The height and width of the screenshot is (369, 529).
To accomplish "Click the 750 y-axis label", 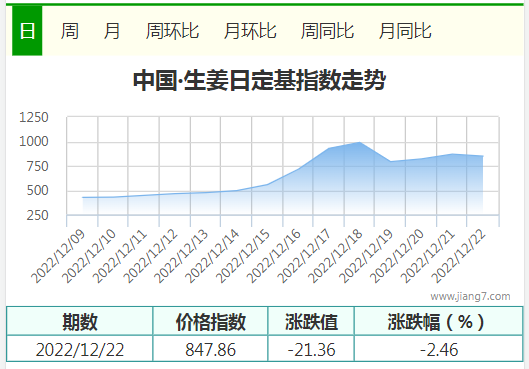I will click(37, 166).
